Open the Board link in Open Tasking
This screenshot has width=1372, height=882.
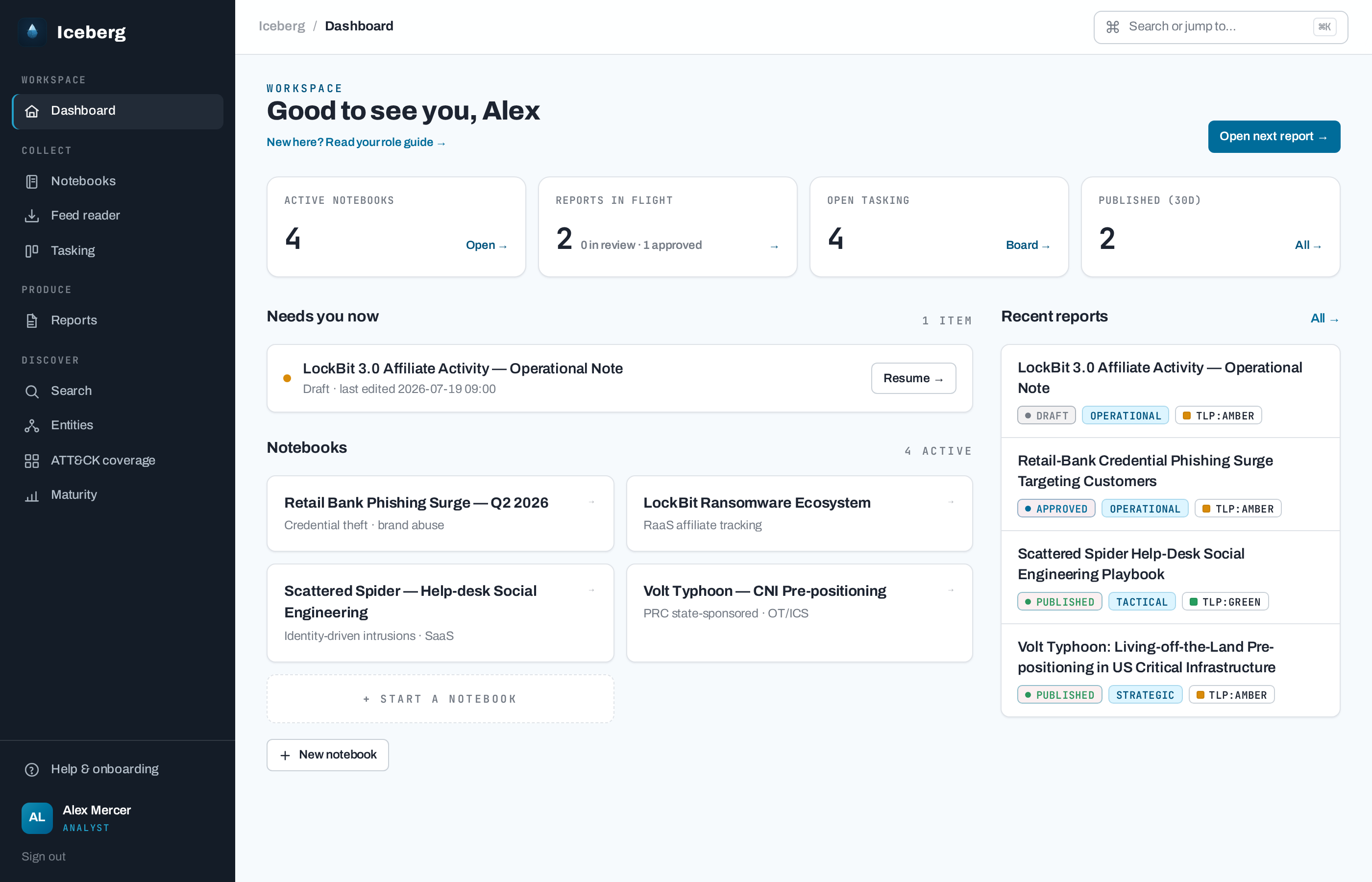[1028, 245]
